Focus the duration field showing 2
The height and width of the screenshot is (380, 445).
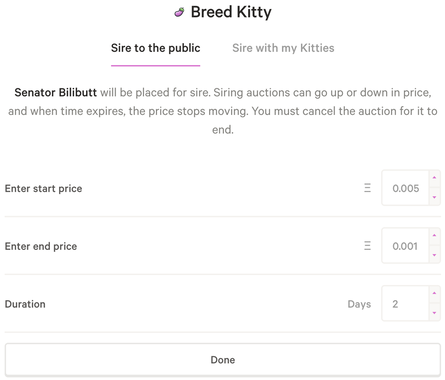pyautogui.click(x=405, y=304)
